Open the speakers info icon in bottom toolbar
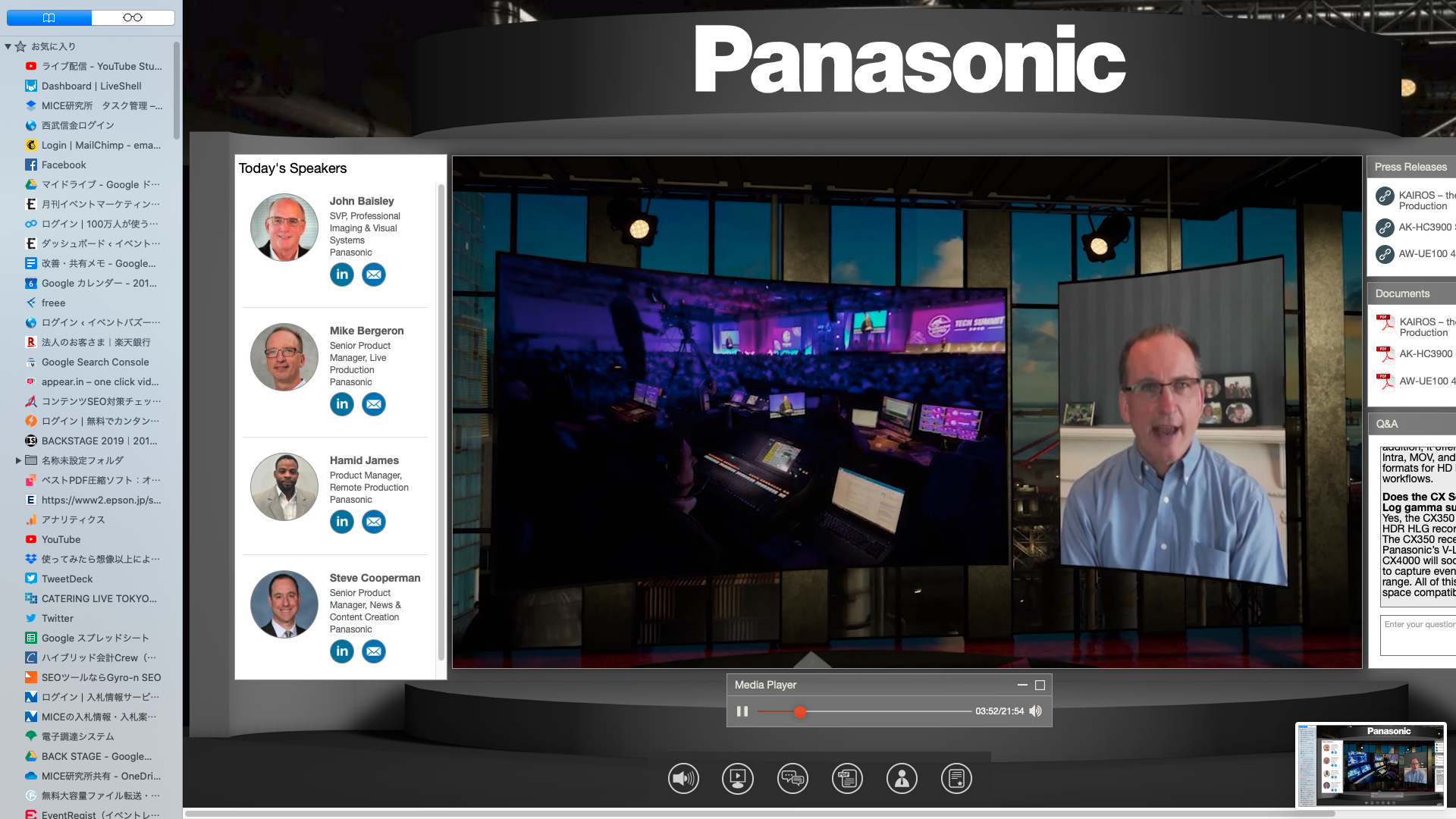This screenshot has width=1456, height=819. [902, 779]
